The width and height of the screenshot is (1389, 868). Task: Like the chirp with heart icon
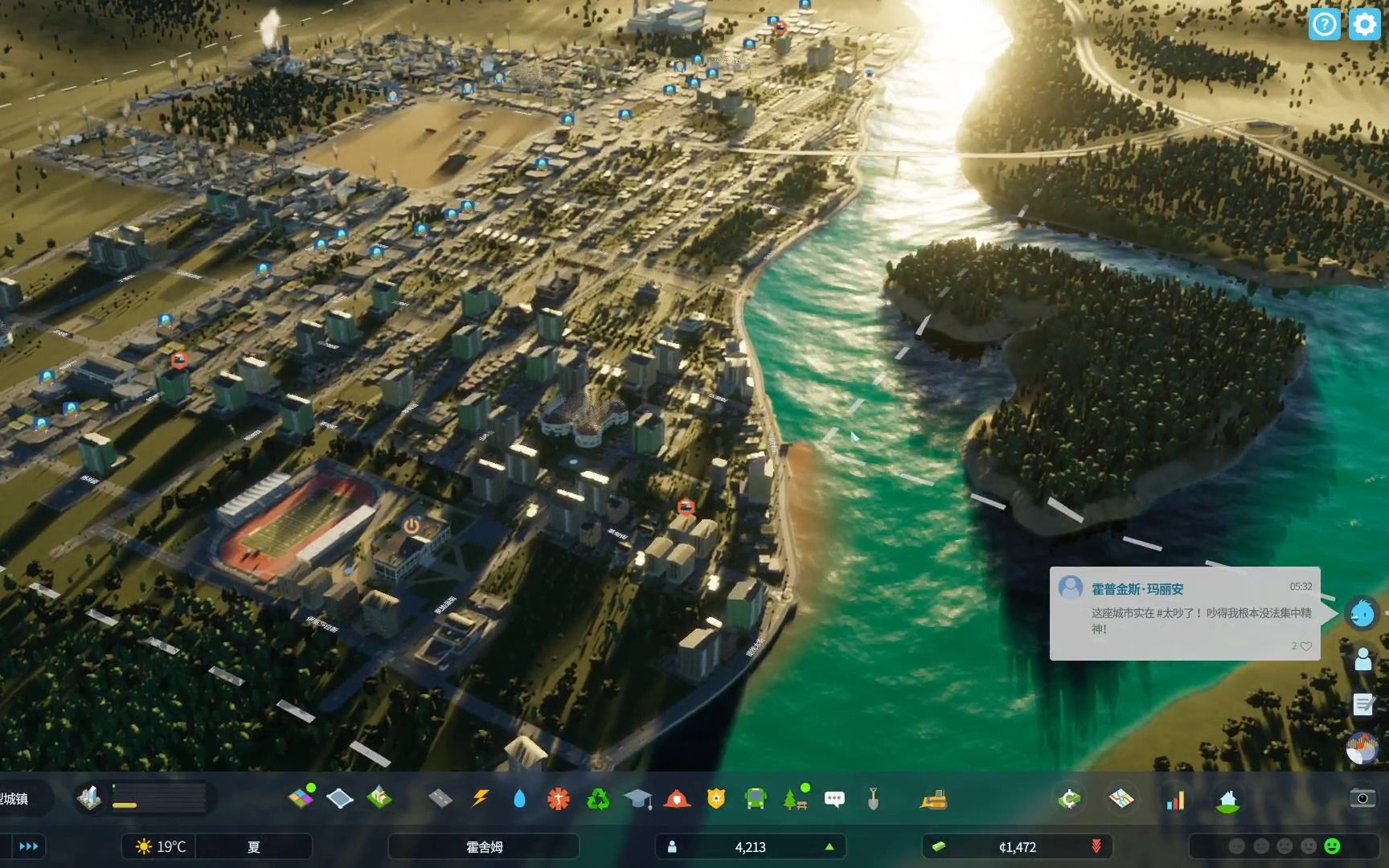[x=1306, y=646]
